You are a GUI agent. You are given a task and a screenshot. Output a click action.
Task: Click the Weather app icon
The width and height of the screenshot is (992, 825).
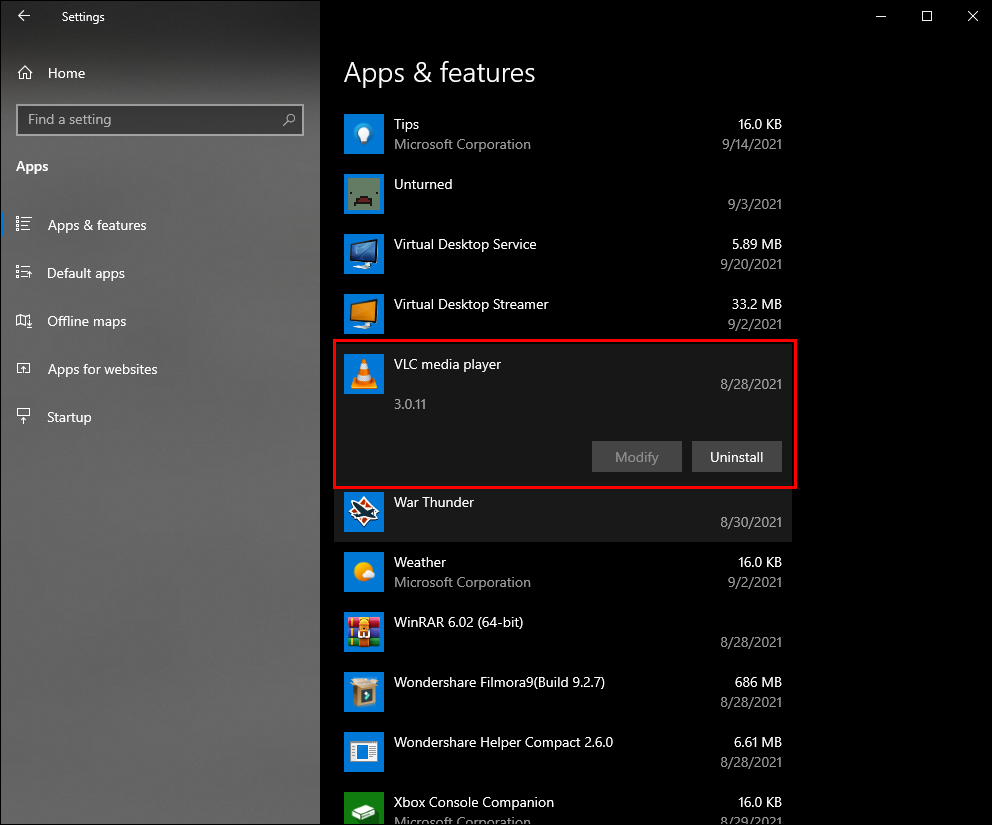tap(363, 572)
